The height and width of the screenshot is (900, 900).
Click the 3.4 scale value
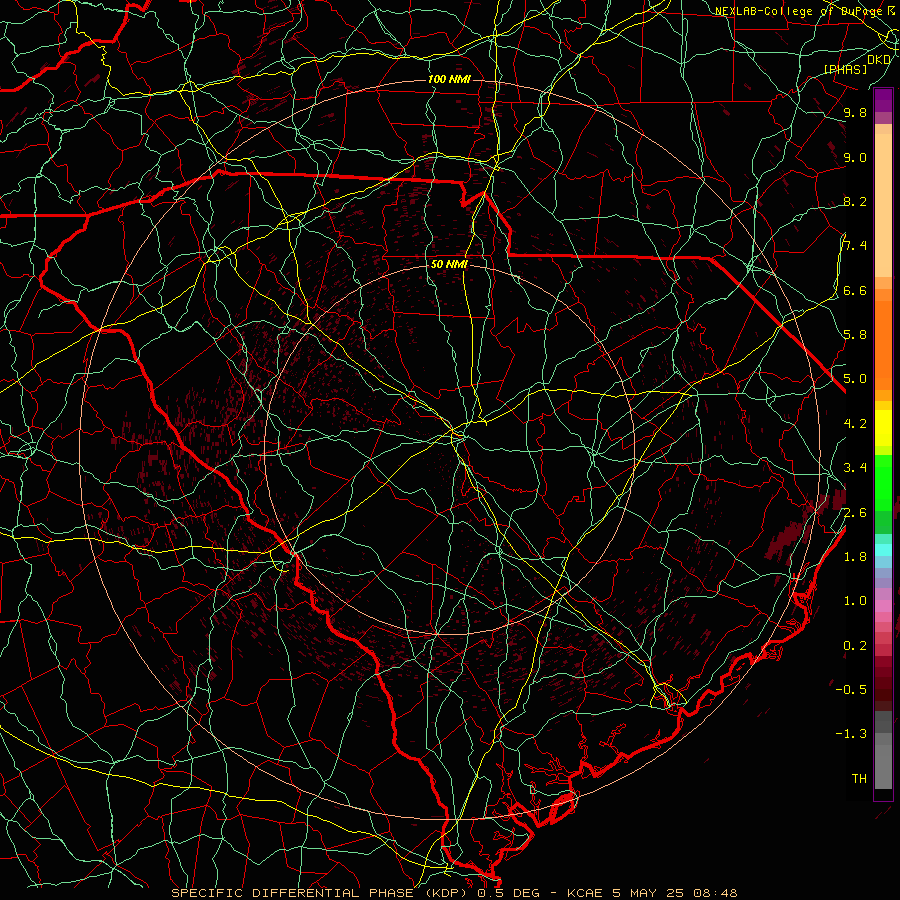[x=855, y=468]
